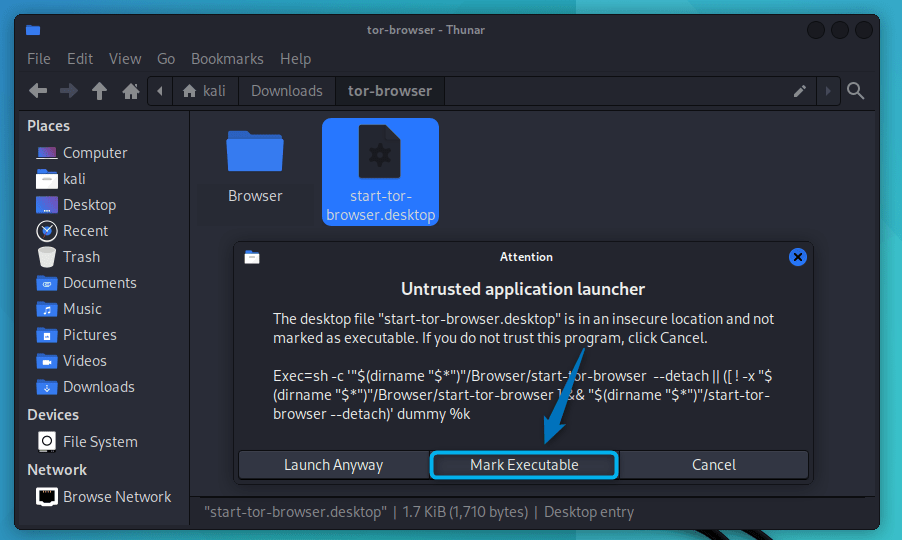This screenshot has width=902, height=540.
Task: Select the Browser folder icon
Action: 255,151
